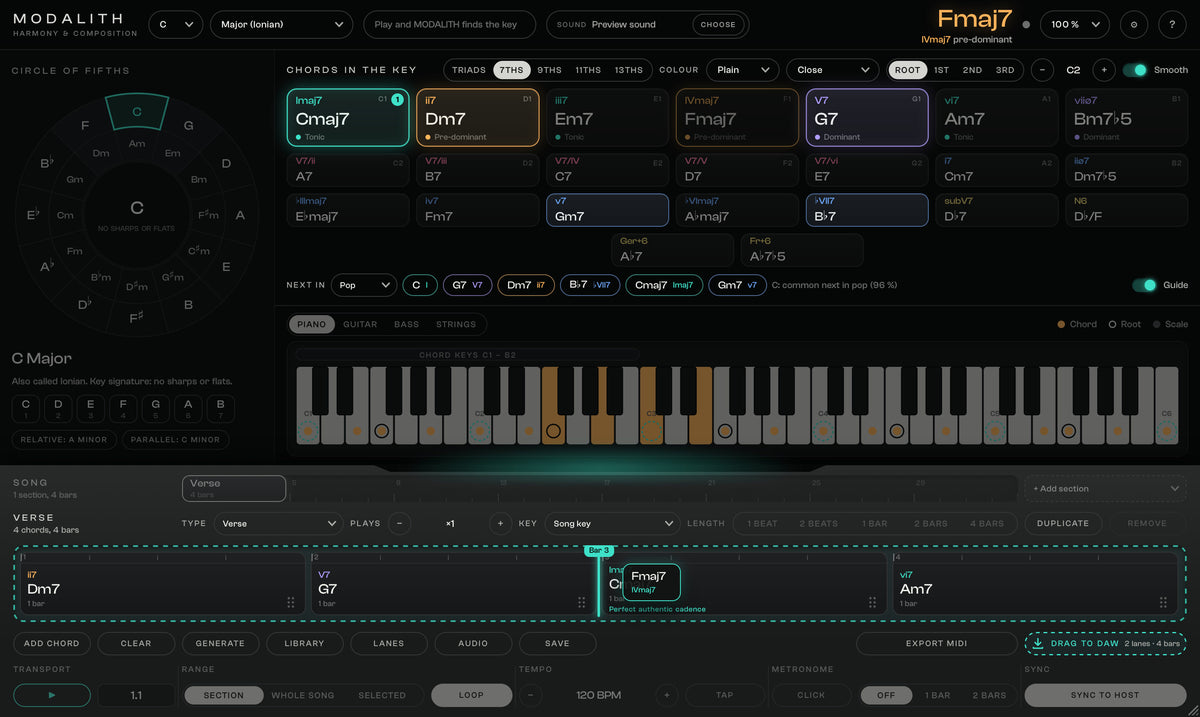1200x717 pixels.
Task: Click the key-detection field reading "Play and MODALITH finds the key"
Action: click(x=450, y=24)
